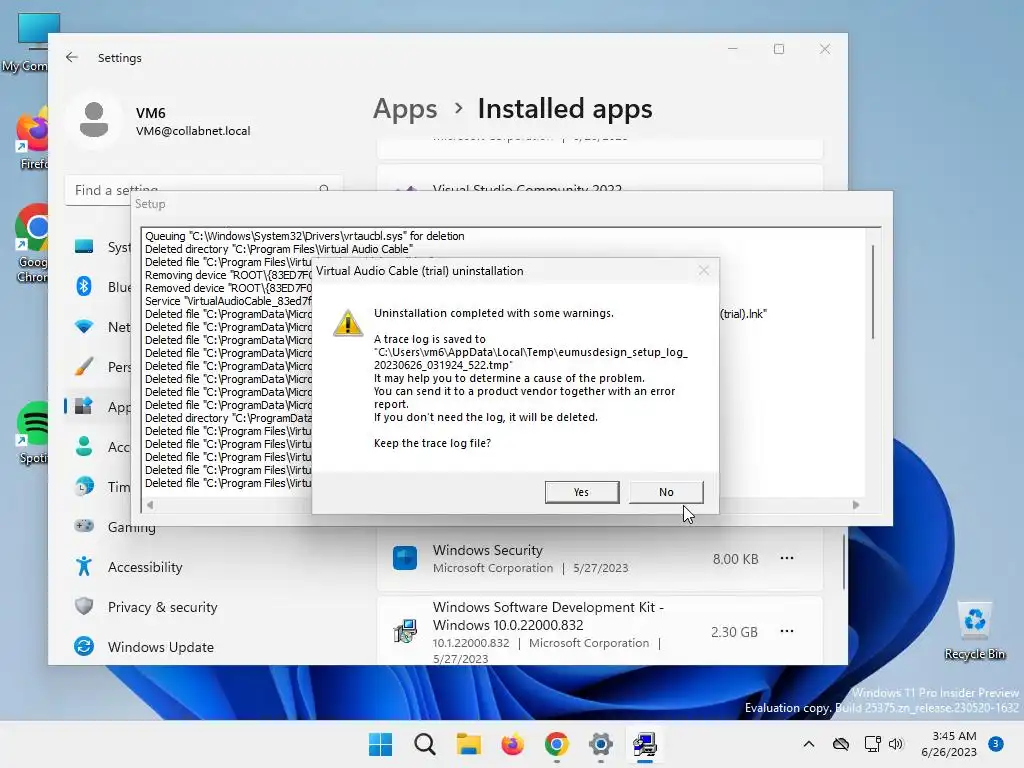This screenshot has height=768, width=1024.
Task: Click the warning icon in the dialog
Action: [348, 323]
